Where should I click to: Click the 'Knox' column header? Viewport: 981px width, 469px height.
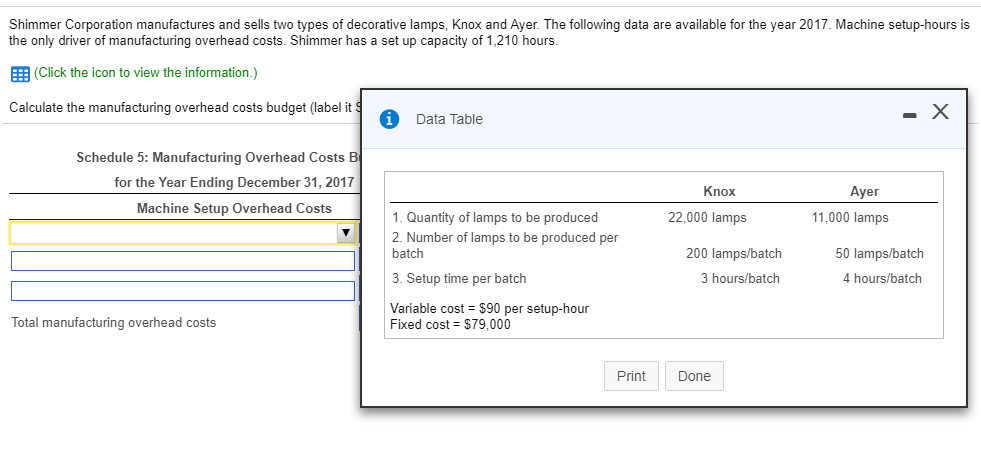719,191
